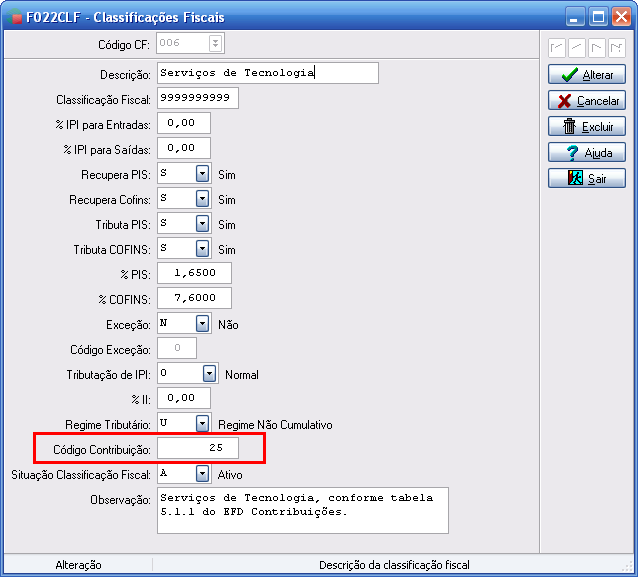Click 'Ativo' text beside situação field
Viewport: 638px width, 577px height.
[x=230, y=475]
